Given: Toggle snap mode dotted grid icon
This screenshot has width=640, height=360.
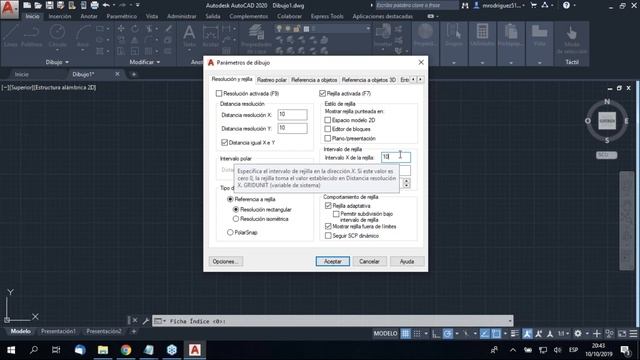Looking at the screenshot, I should pyautogui.click(x=417, y=333).
